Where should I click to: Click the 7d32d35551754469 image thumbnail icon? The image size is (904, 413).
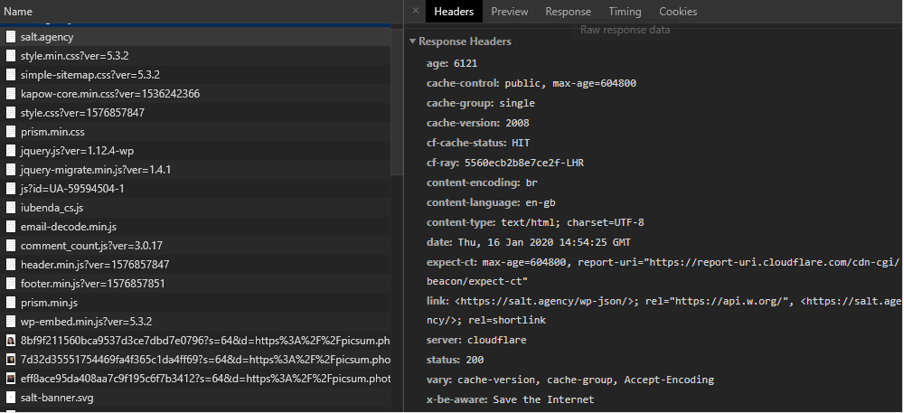[10, 360]
